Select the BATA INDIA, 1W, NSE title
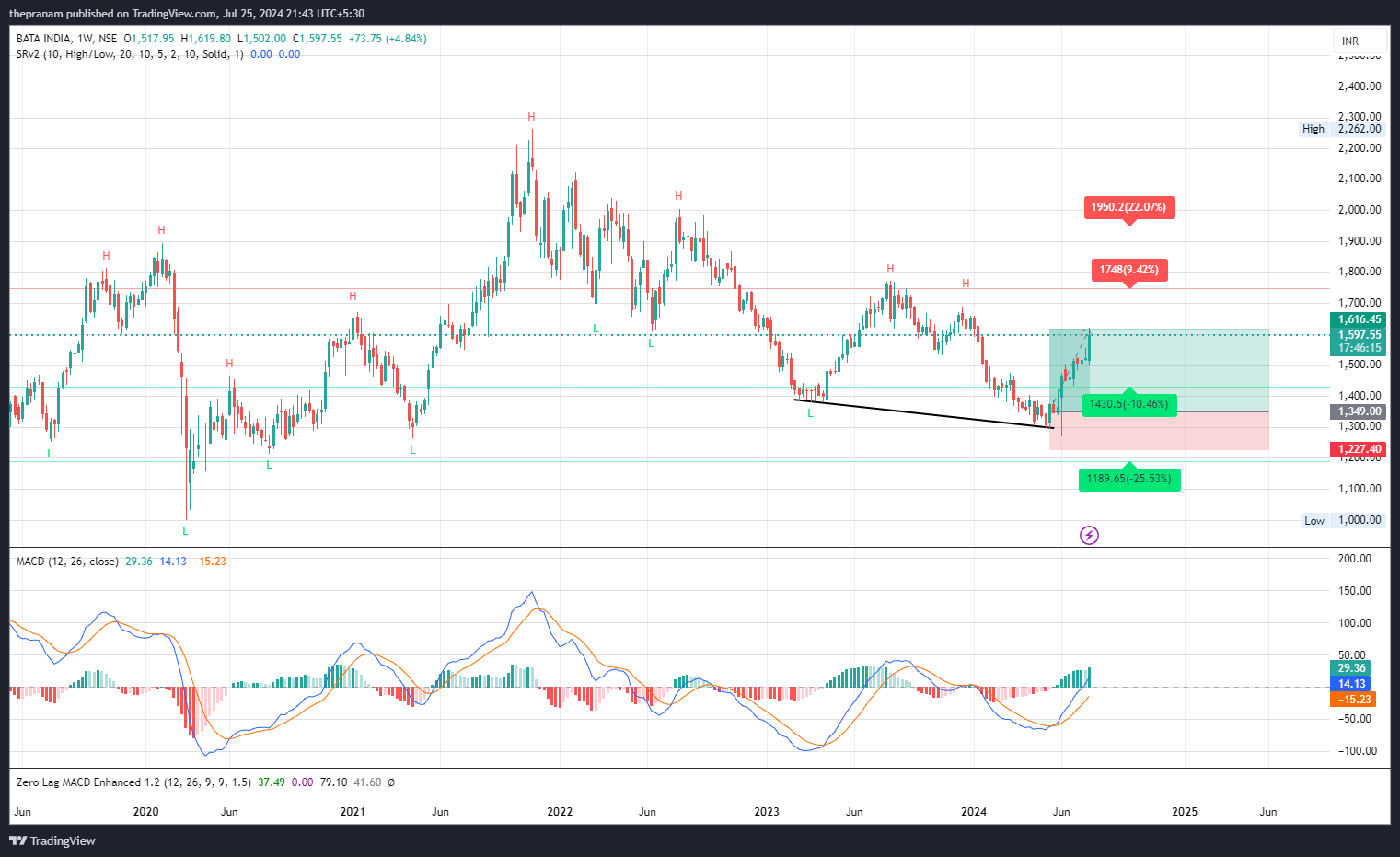 (67, 39)
